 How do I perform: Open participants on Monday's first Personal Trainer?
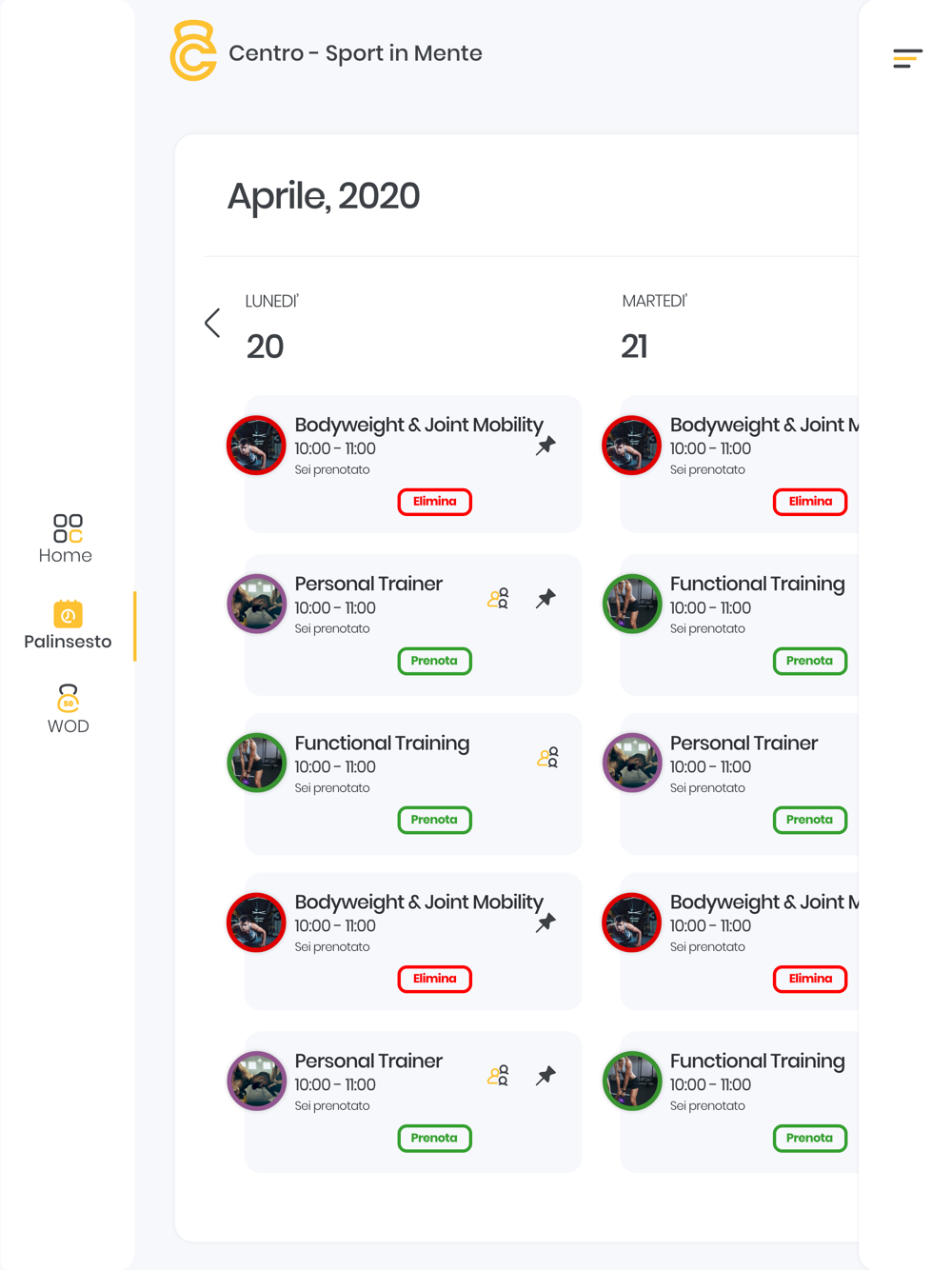pyautogui.click(x=498, y=599)
